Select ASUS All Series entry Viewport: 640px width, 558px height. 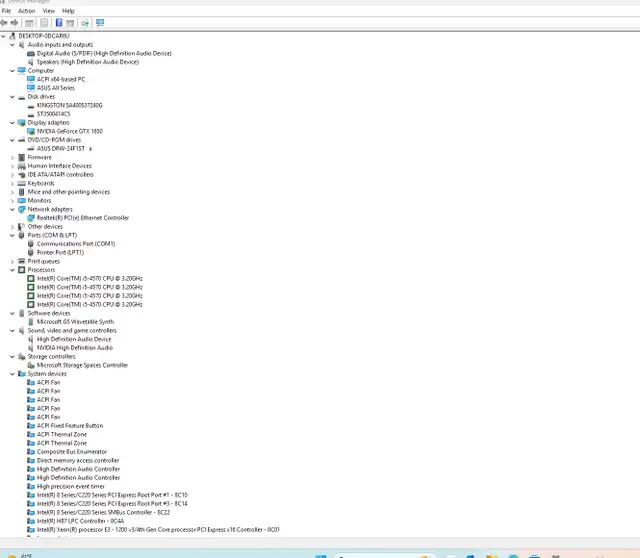pos(56,88)
